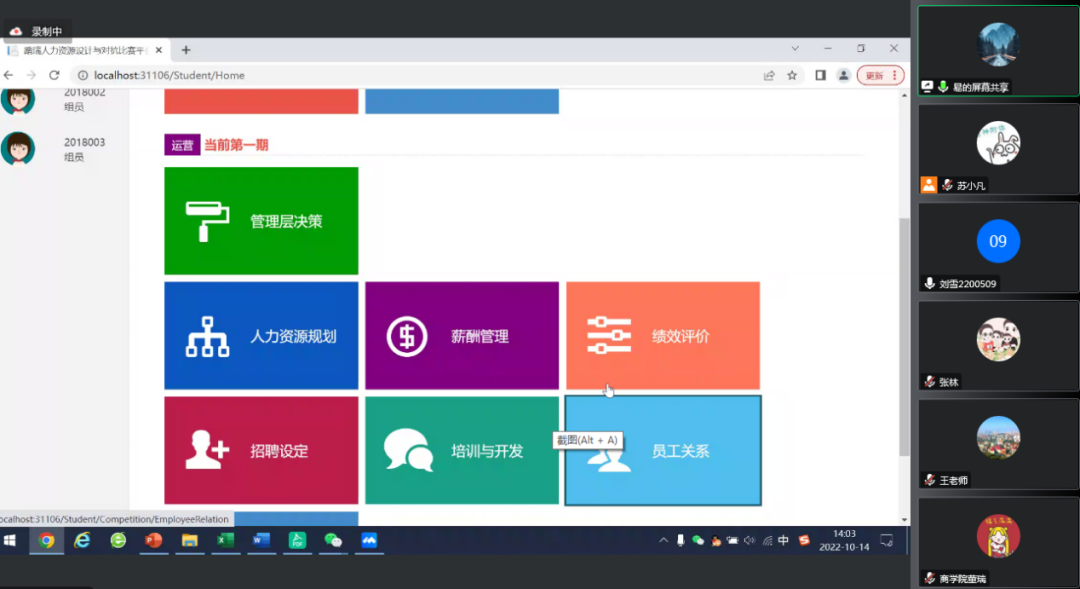This screenshot has height=589, width=1080.
Task: Toggle the system tray volume icon
Action: [749, 541]
